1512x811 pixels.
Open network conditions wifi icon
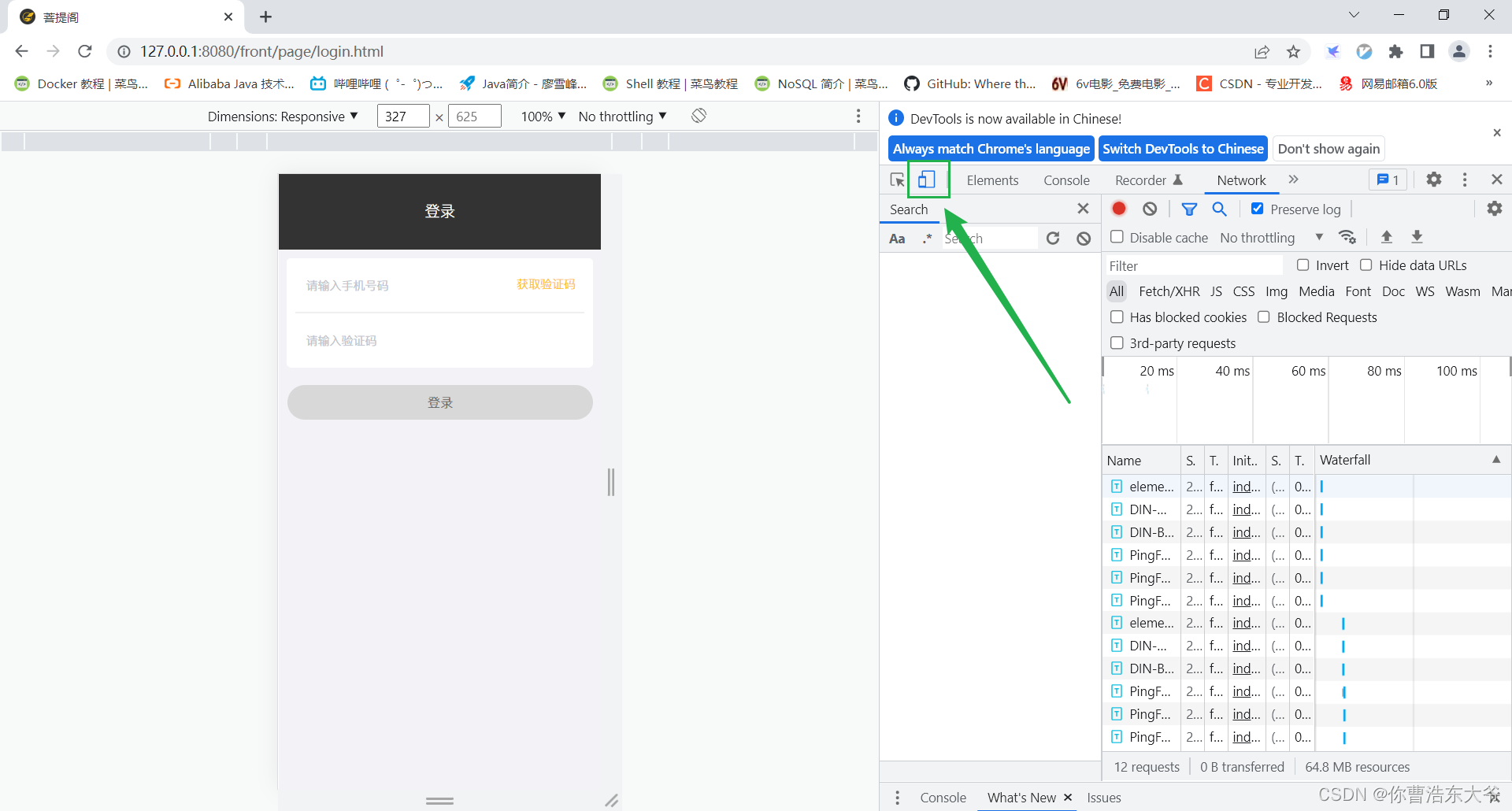(x=1347, y=237)
